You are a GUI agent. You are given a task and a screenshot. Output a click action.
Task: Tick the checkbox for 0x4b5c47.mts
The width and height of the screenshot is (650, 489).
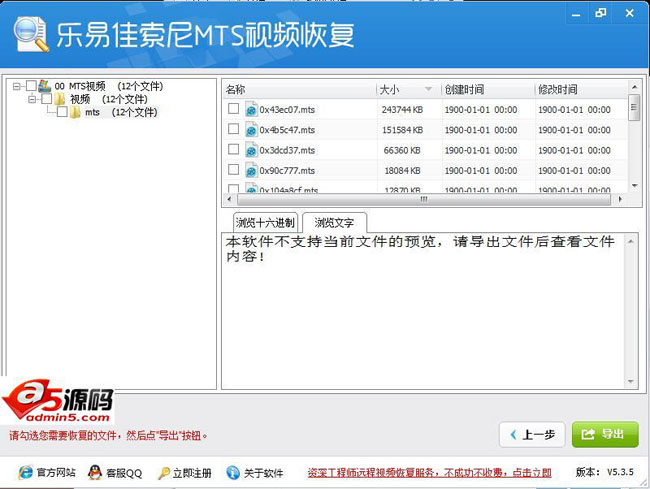pyautogui.click(x=233, y=129)
